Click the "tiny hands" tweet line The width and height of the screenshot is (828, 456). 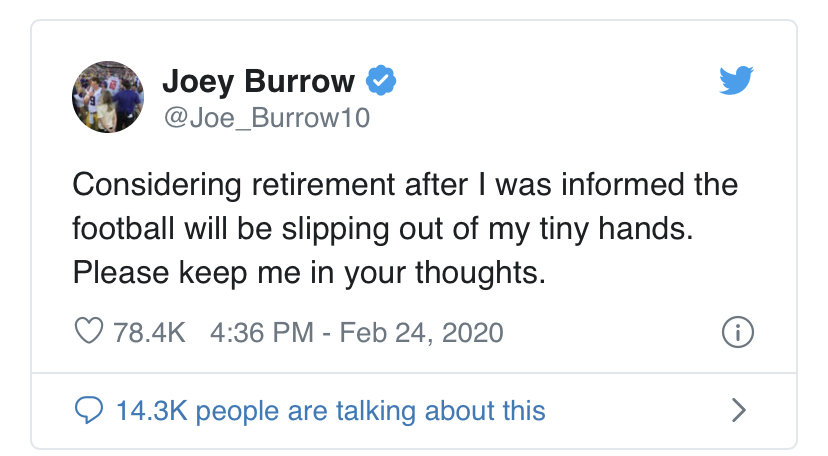[383, 230]
